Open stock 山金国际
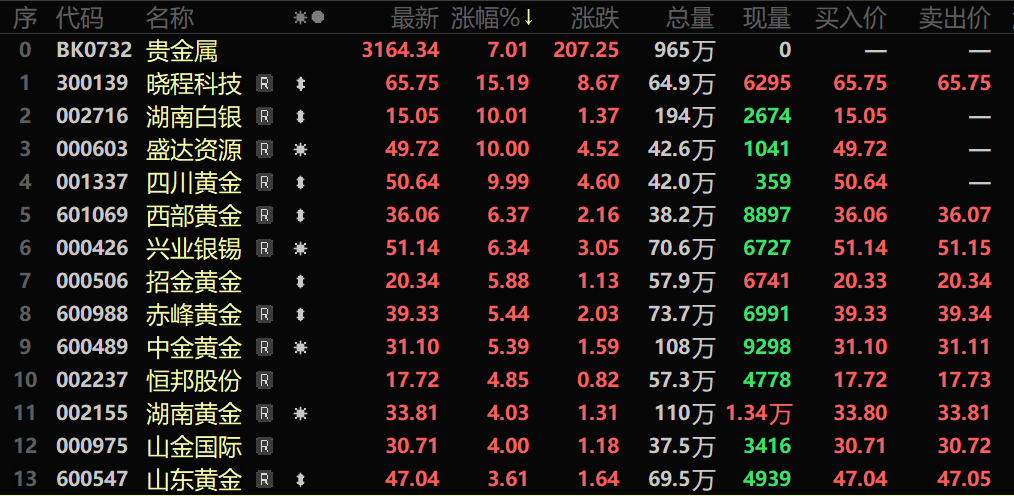 pyautogui.click(x=194, y=446)
